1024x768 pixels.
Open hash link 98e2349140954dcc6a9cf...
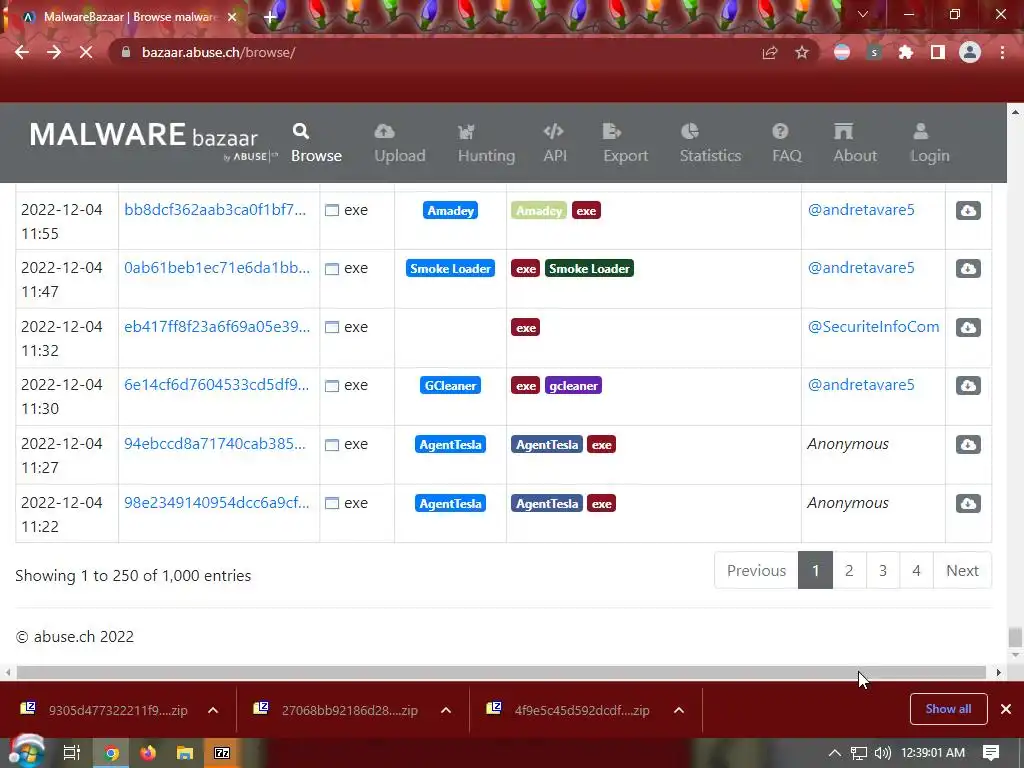[x=216, y=502]
